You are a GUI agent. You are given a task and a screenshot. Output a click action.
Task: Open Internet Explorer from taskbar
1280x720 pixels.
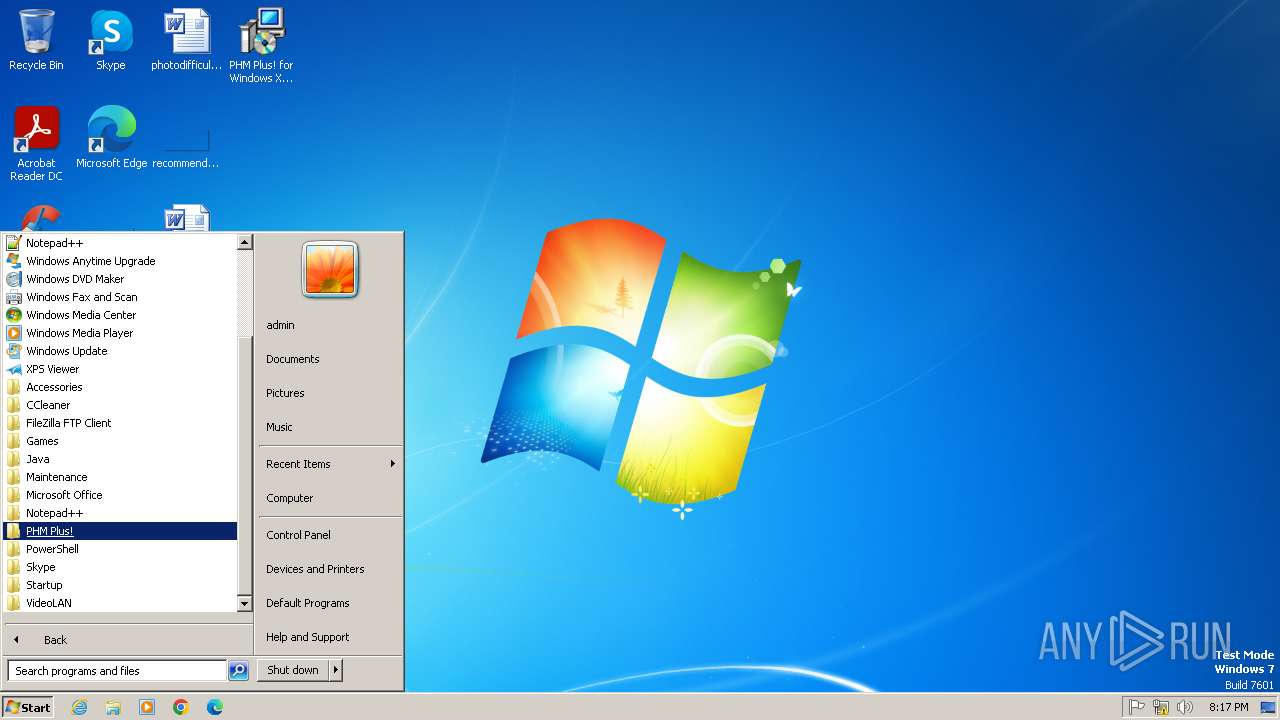[80, 707]
